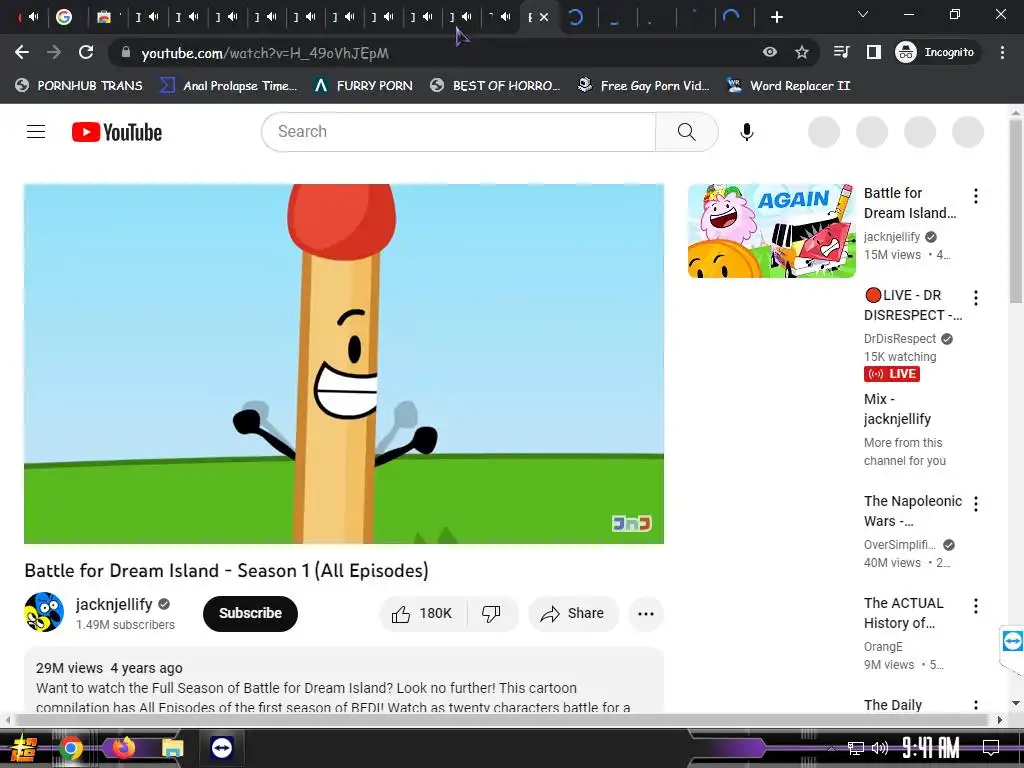The height and width of the screenshot is (768, 1024).
Task: Open the Word Replacer II bookmark
Action: [x=789, y=86]
